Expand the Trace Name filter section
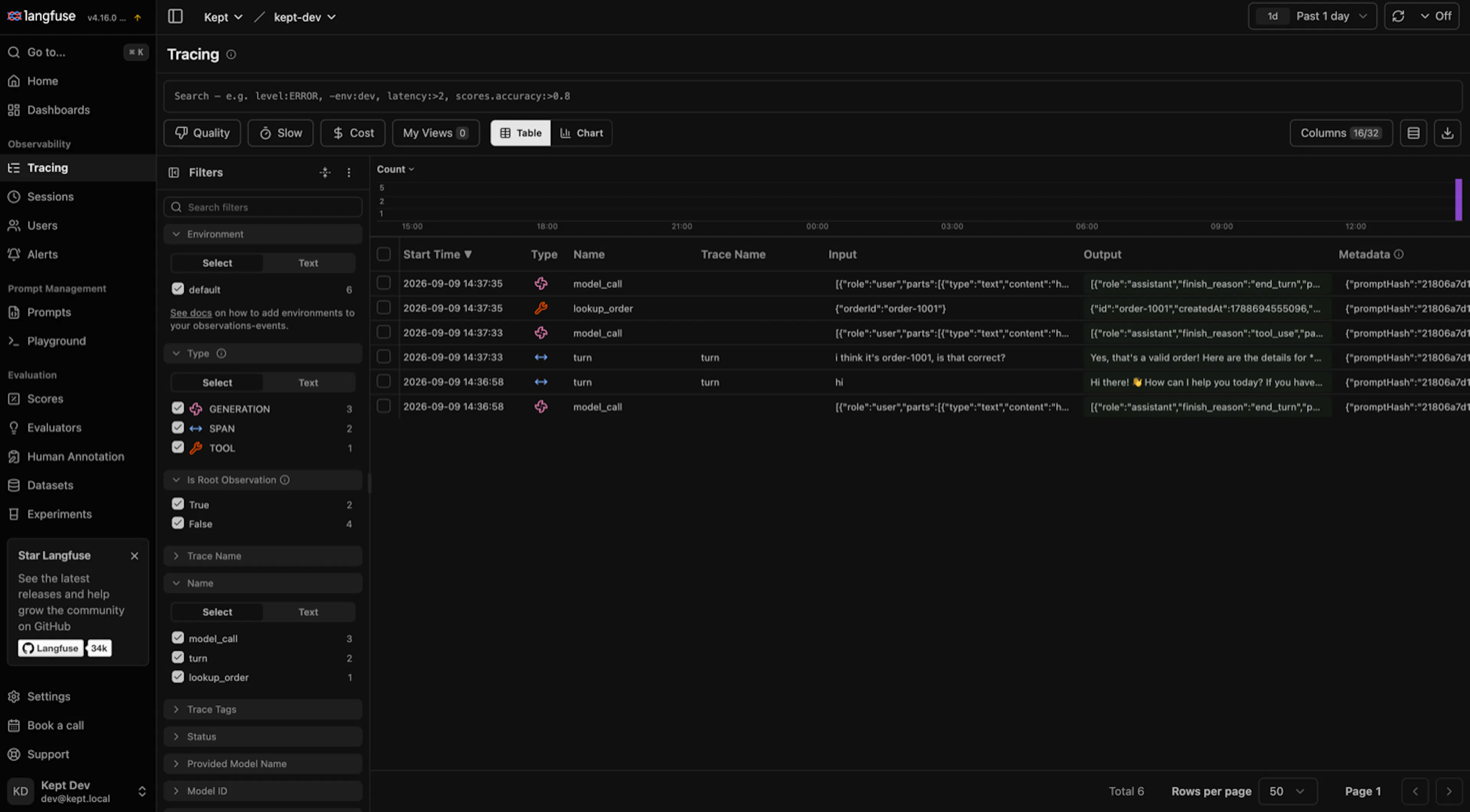Screen dimensions: 1470x812 click(x=263, y=556)
